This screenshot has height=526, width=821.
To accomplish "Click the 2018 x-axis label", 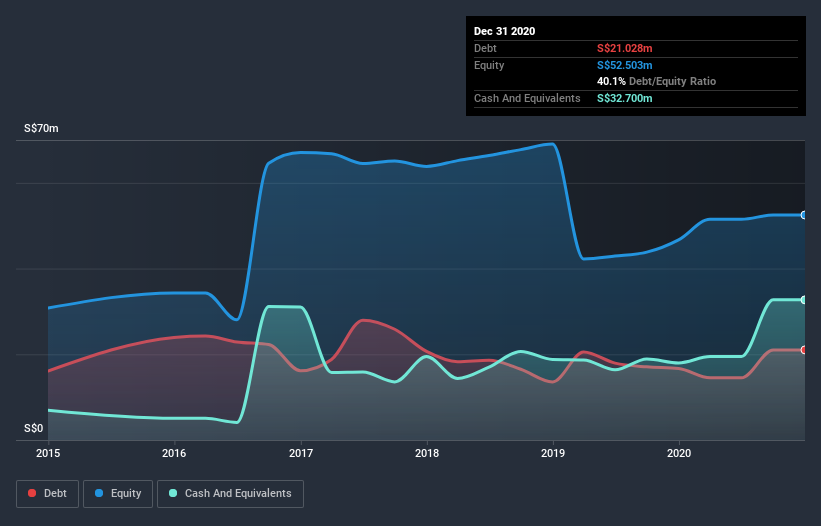I will [427, 453].
